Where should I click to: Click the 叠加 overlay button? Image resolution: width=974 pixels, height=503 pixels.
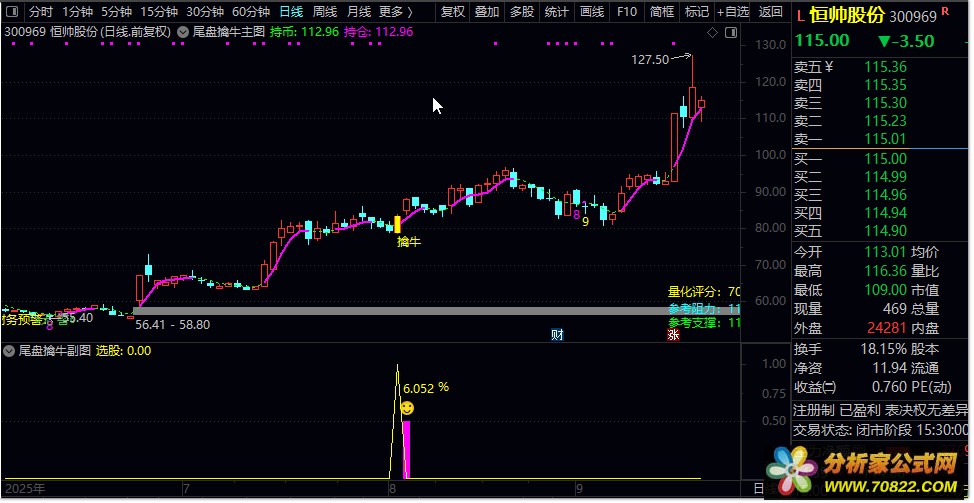[x=487, y=12]
